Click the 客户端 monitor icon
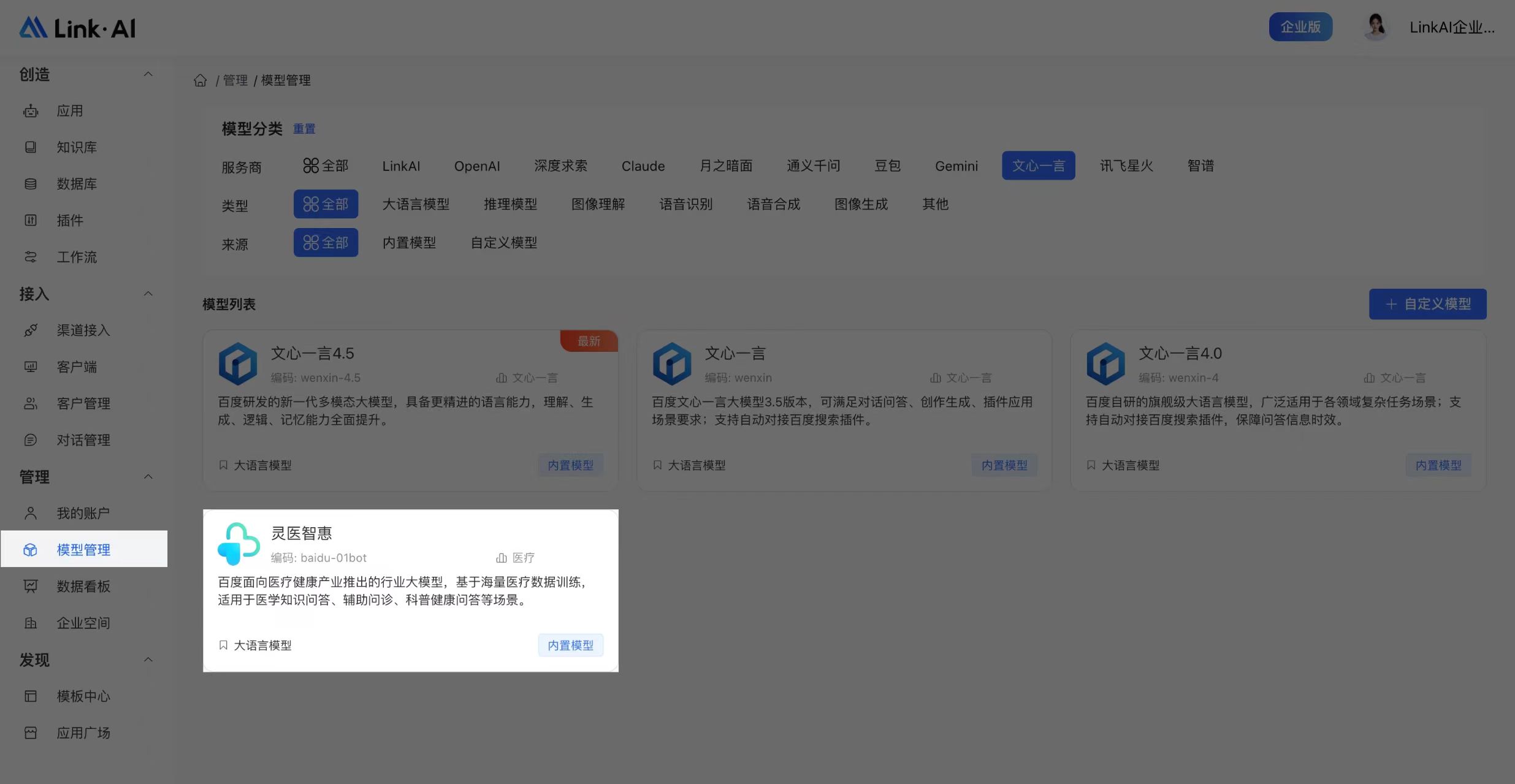This screenshot has width=1515, height=784. (x=31, y=367)
